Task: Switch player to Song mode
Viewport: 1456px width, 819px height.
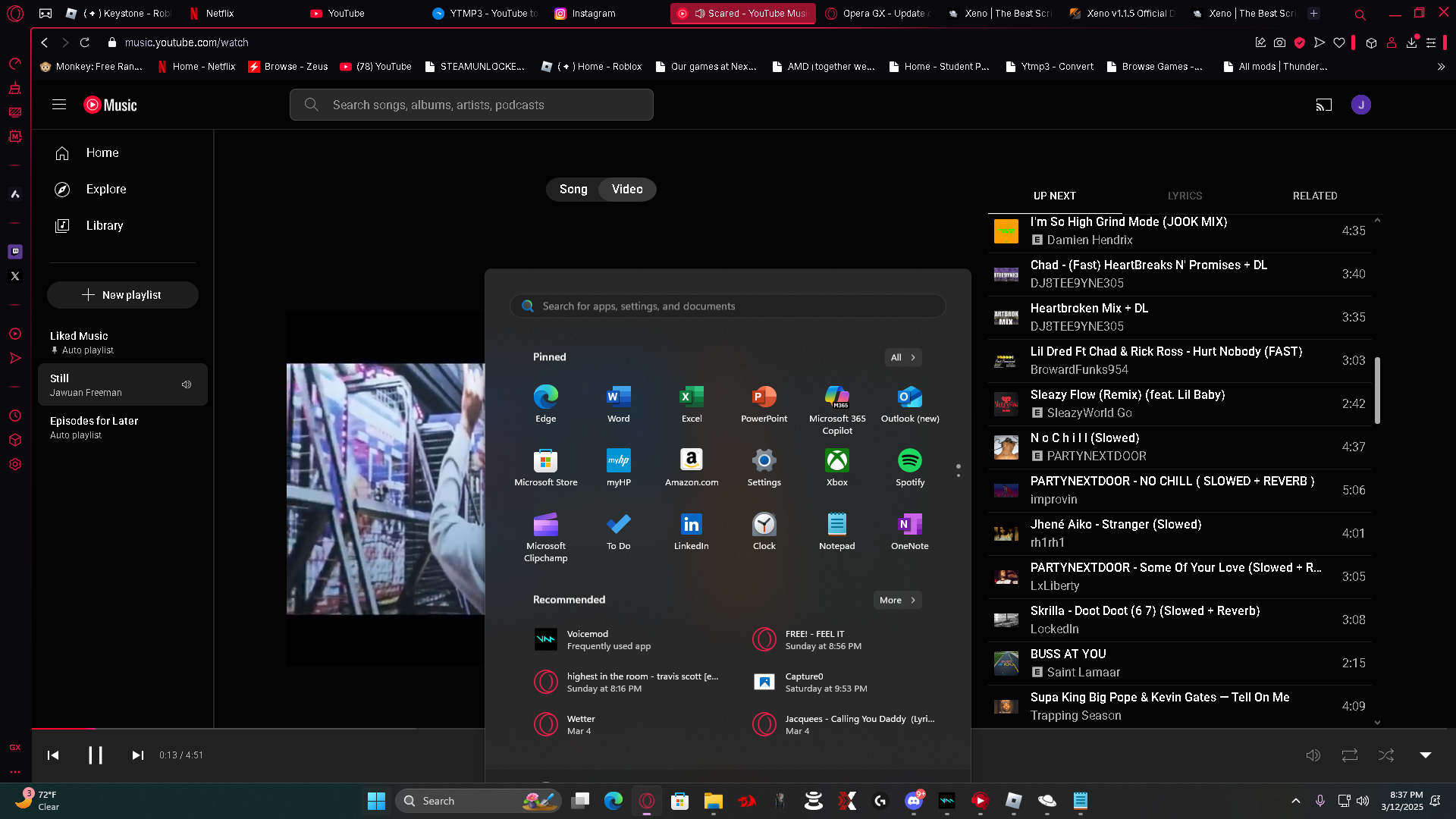Action: (x=573, y=190)
